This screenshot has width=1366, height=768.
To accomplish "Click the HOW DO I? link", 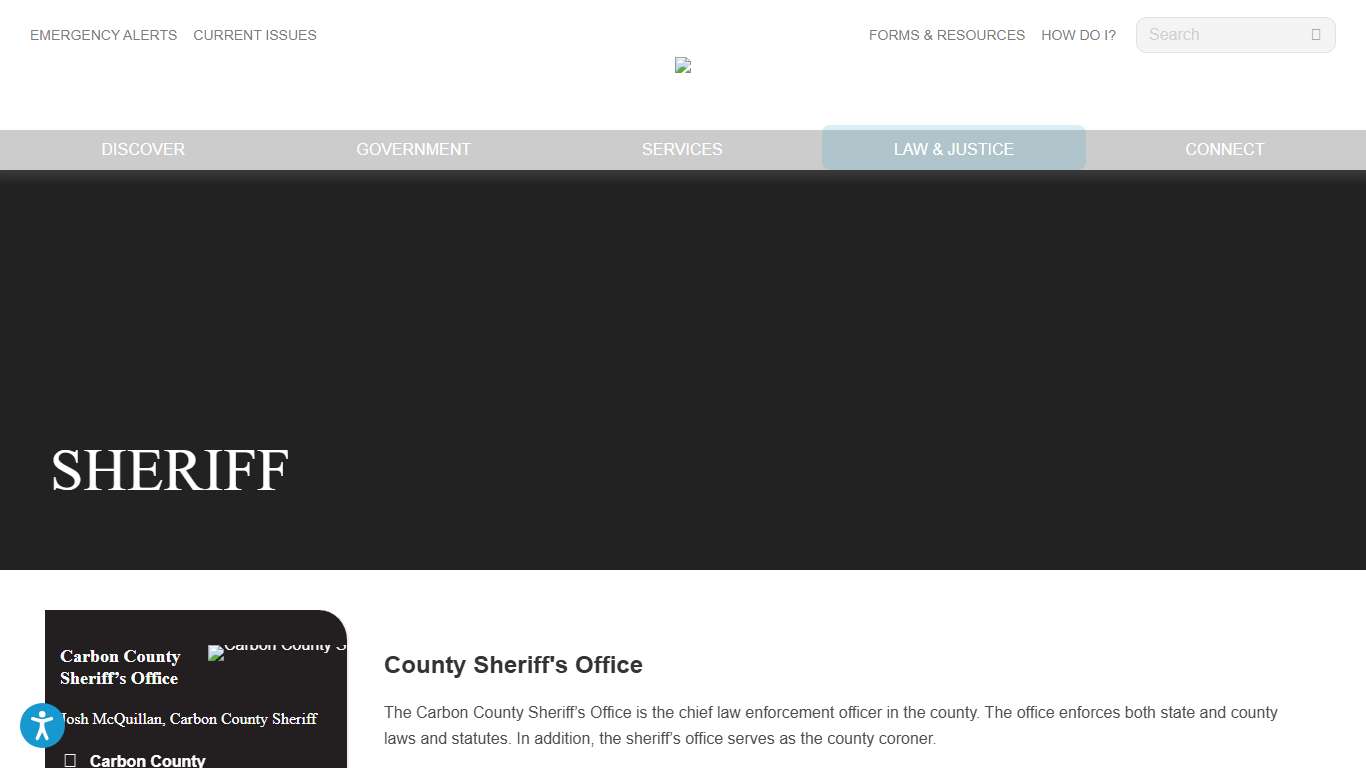I will click(x=1078, y=35).
